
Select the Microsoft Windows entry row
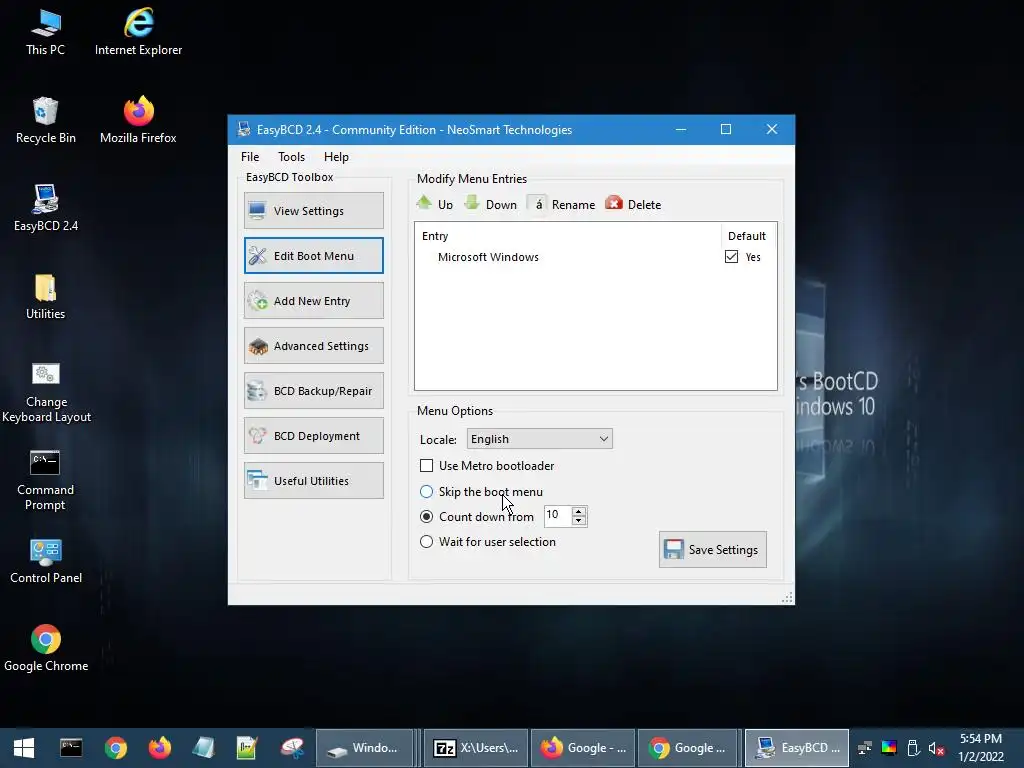(x=595, y=257)
